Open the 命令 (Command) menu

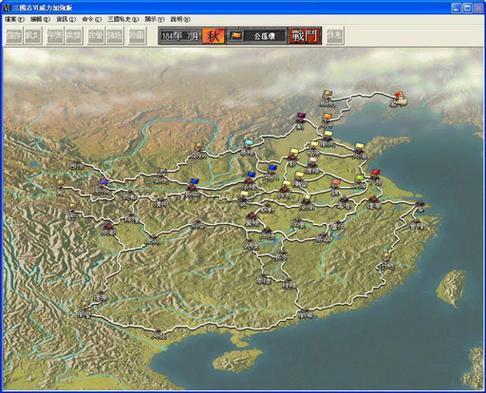[92, 19]
